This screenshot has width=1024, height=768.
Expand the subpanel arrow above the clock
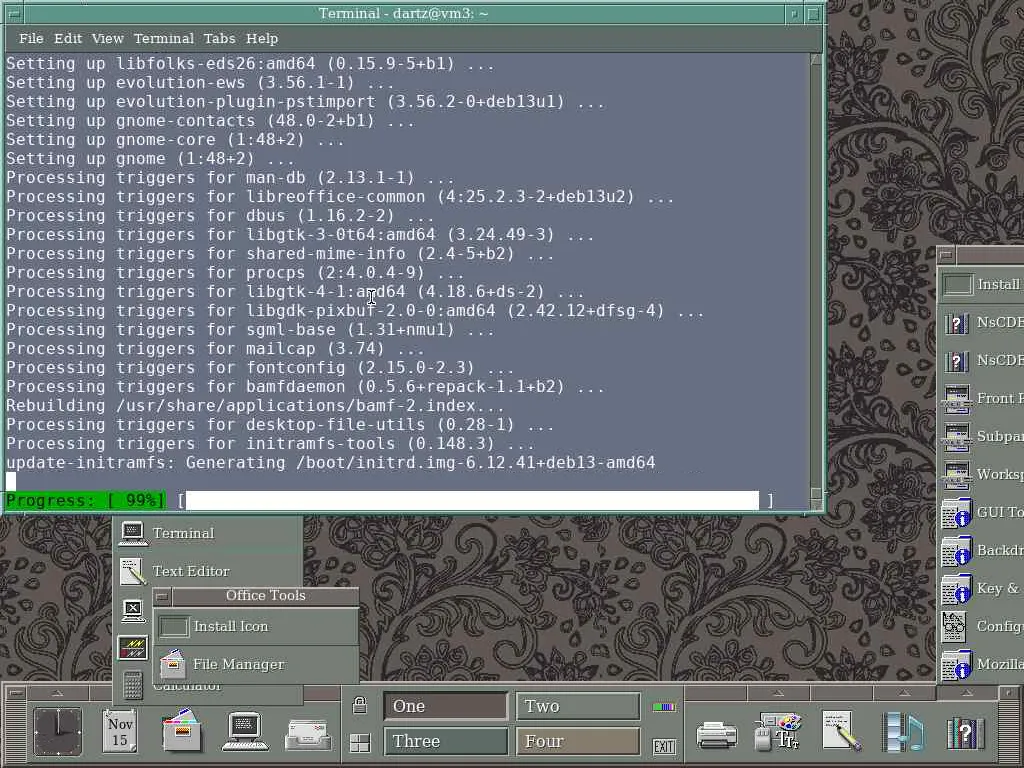coord(57,693)
